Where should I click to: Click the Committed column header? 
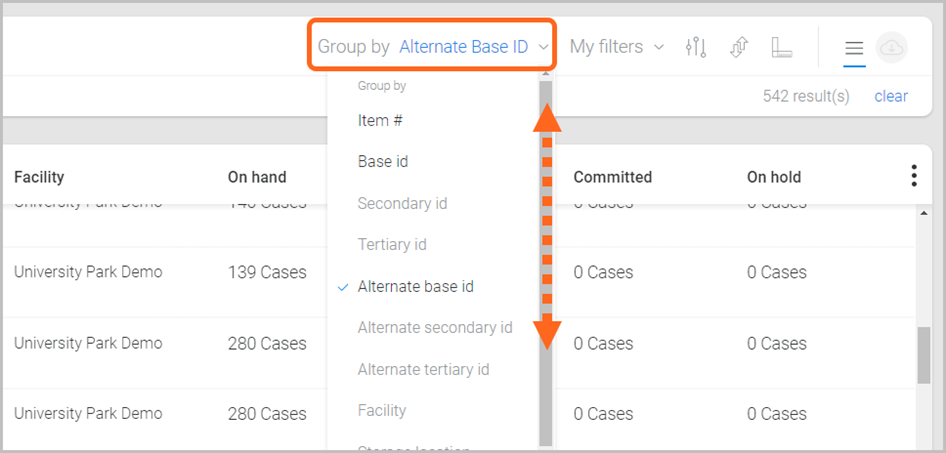click(612, 177)
